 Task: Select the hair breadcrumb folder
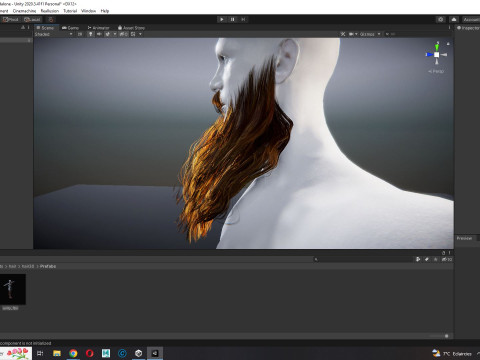(12, 266)
